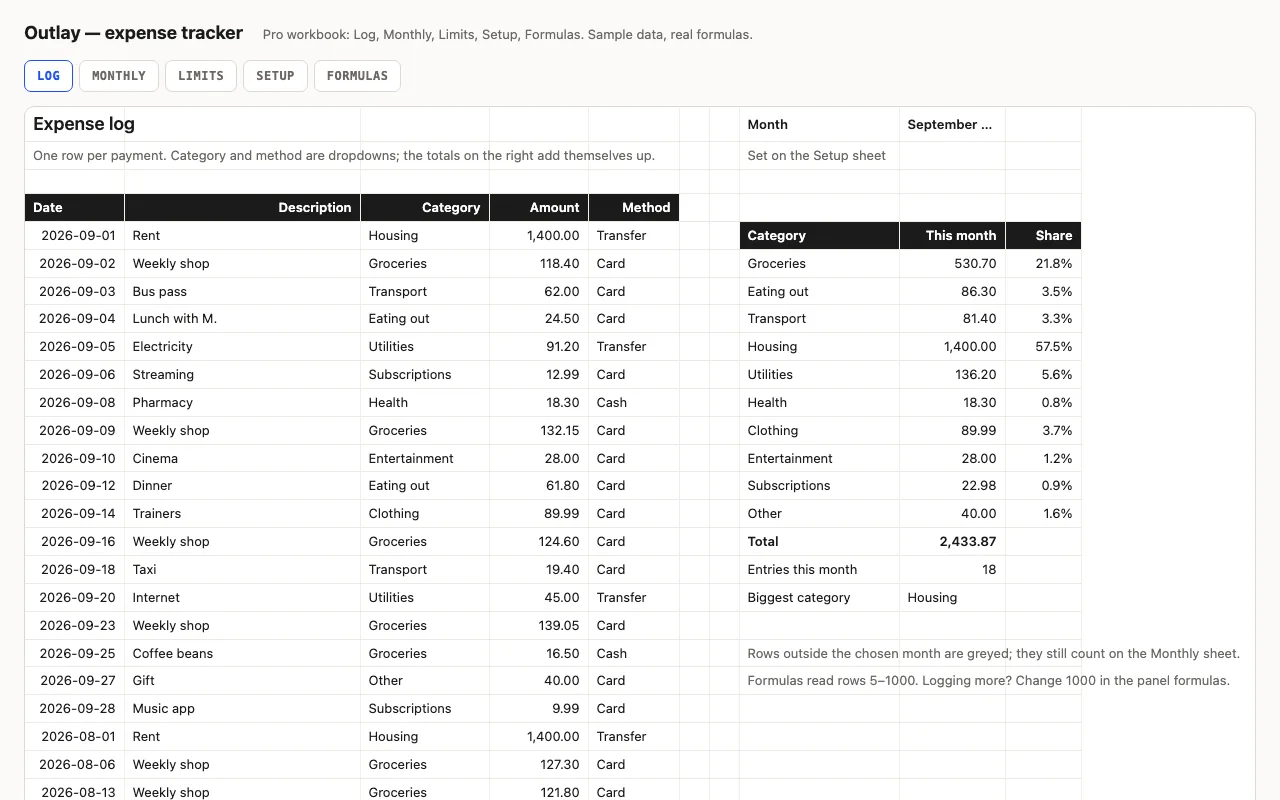
Task: Select the Method column header
Action: tap(634, 208)
